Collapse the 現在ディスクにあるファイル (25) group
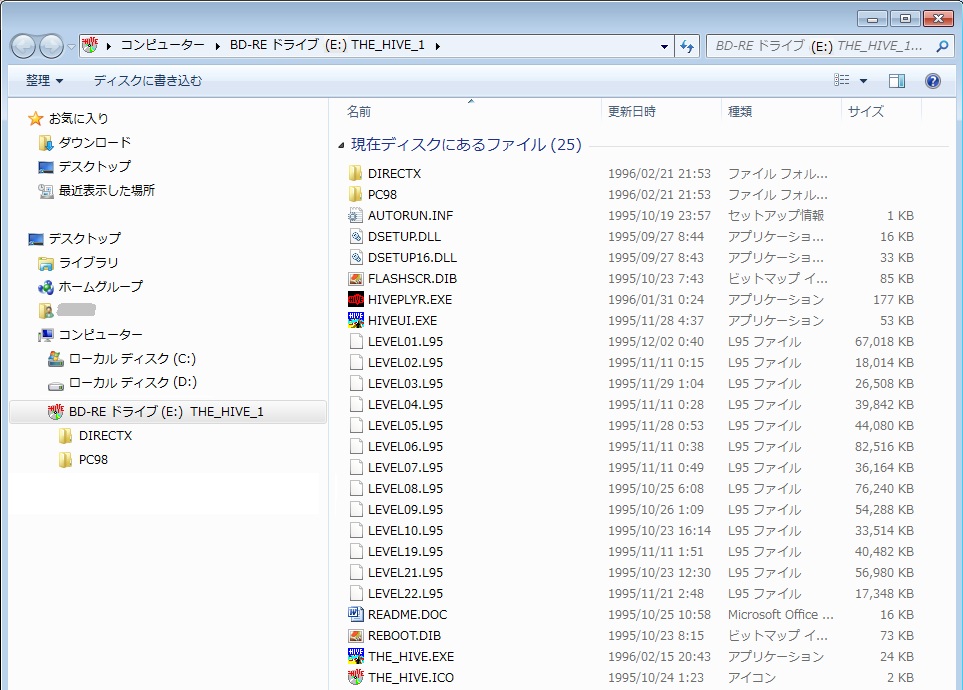This screenshot has width=963, height=690. coord(341,146)
